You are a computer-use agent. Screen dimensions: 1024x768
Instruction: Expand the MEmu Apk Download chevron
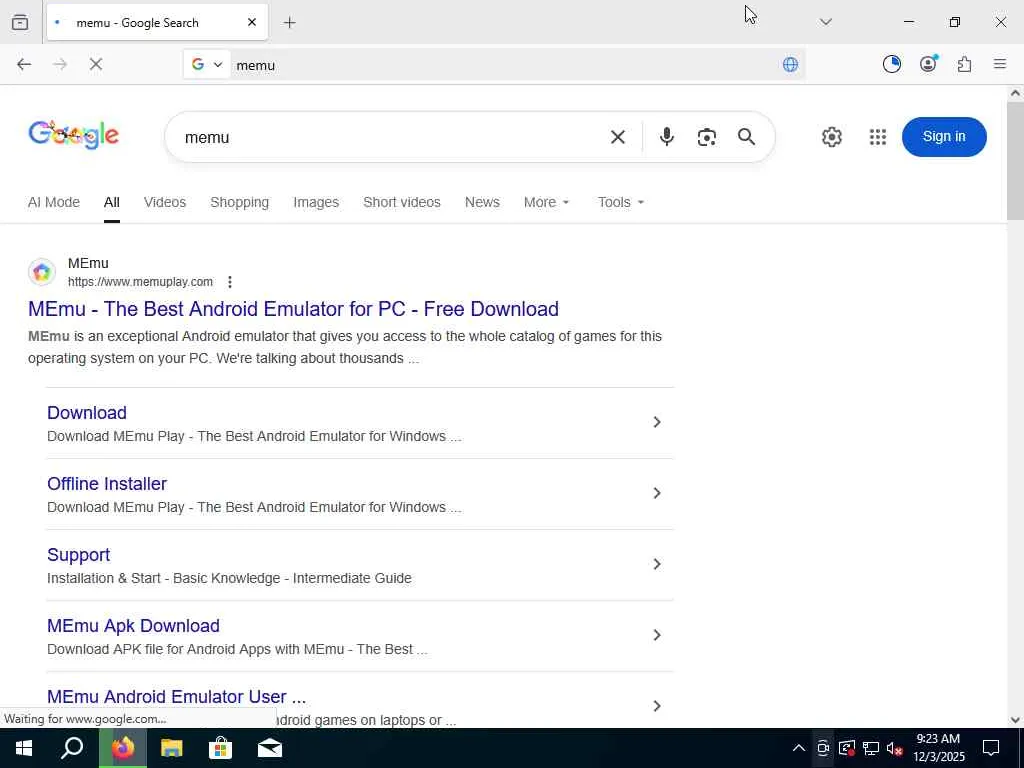tap(657, 635)
